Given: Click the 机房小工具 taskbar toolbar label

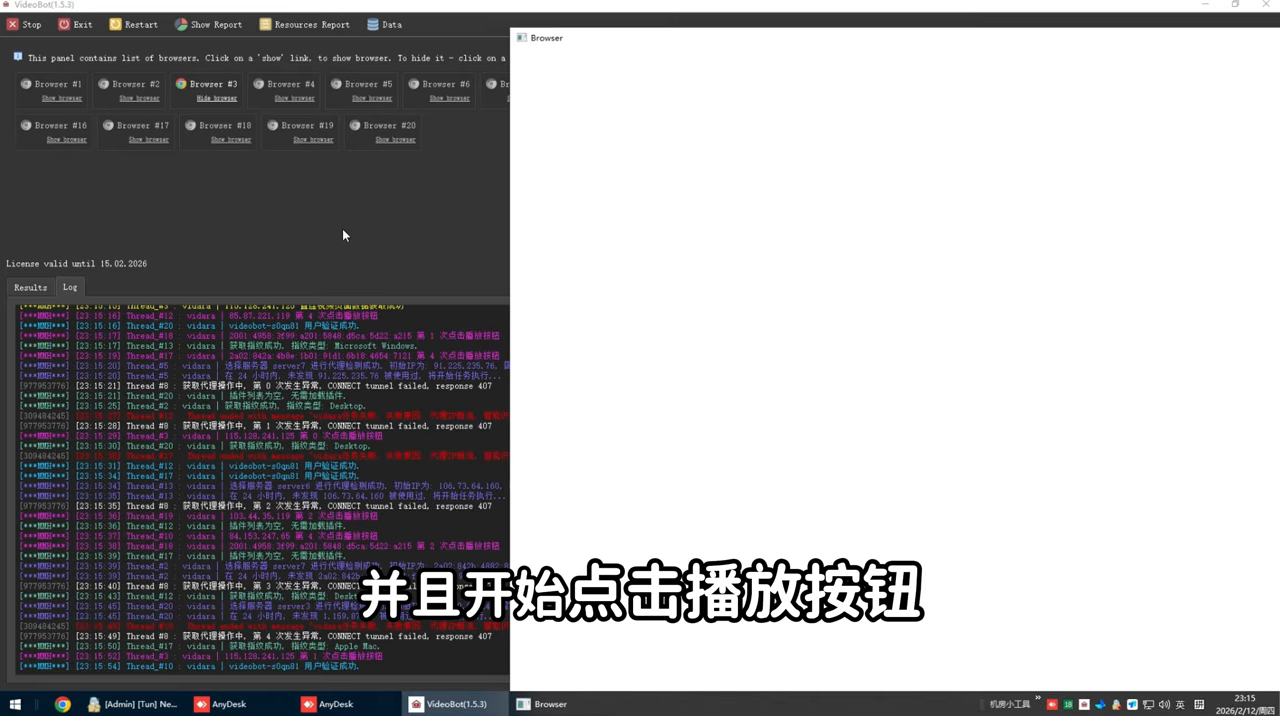Looking at the screenshot, I should point(1010,704).
